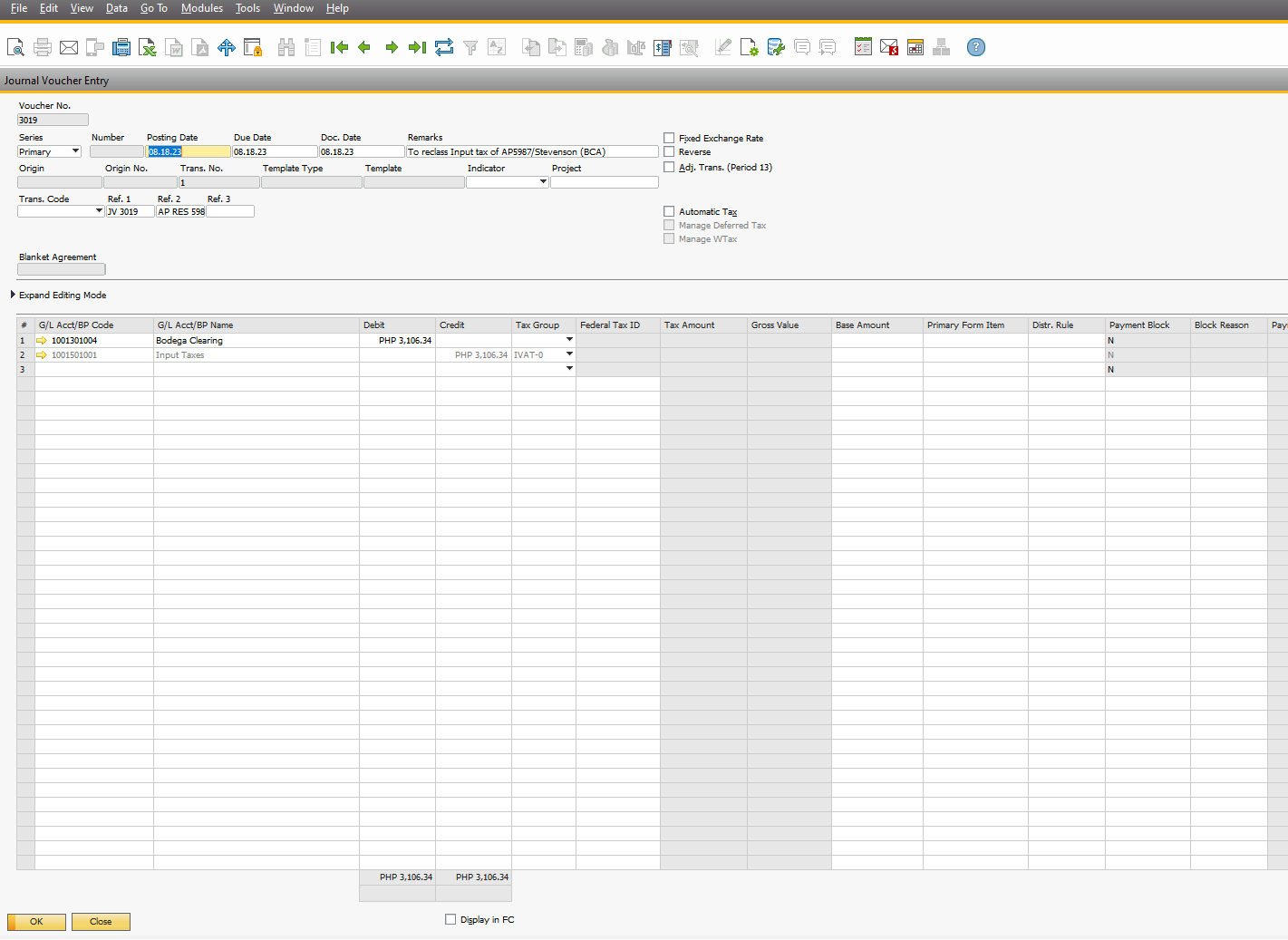Click the Close button
The image size is (1288, 940).
pyautogui.click(x=101, y=922)
